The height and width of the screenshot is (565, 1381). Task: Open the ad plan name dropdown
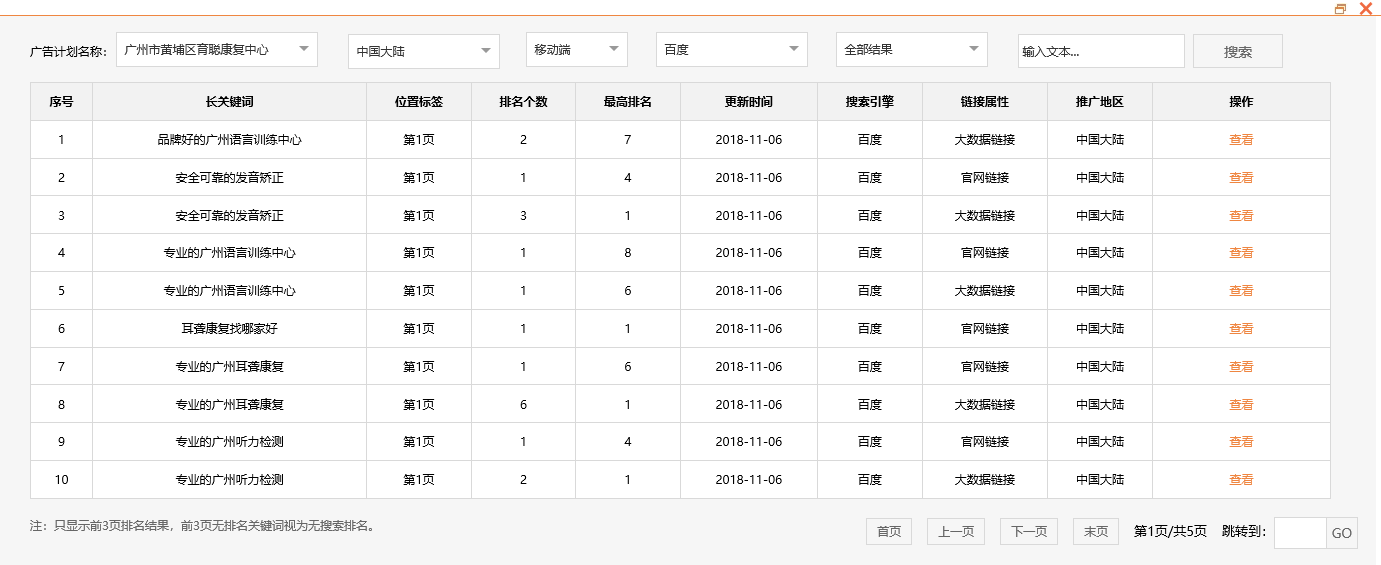point(217,49)
